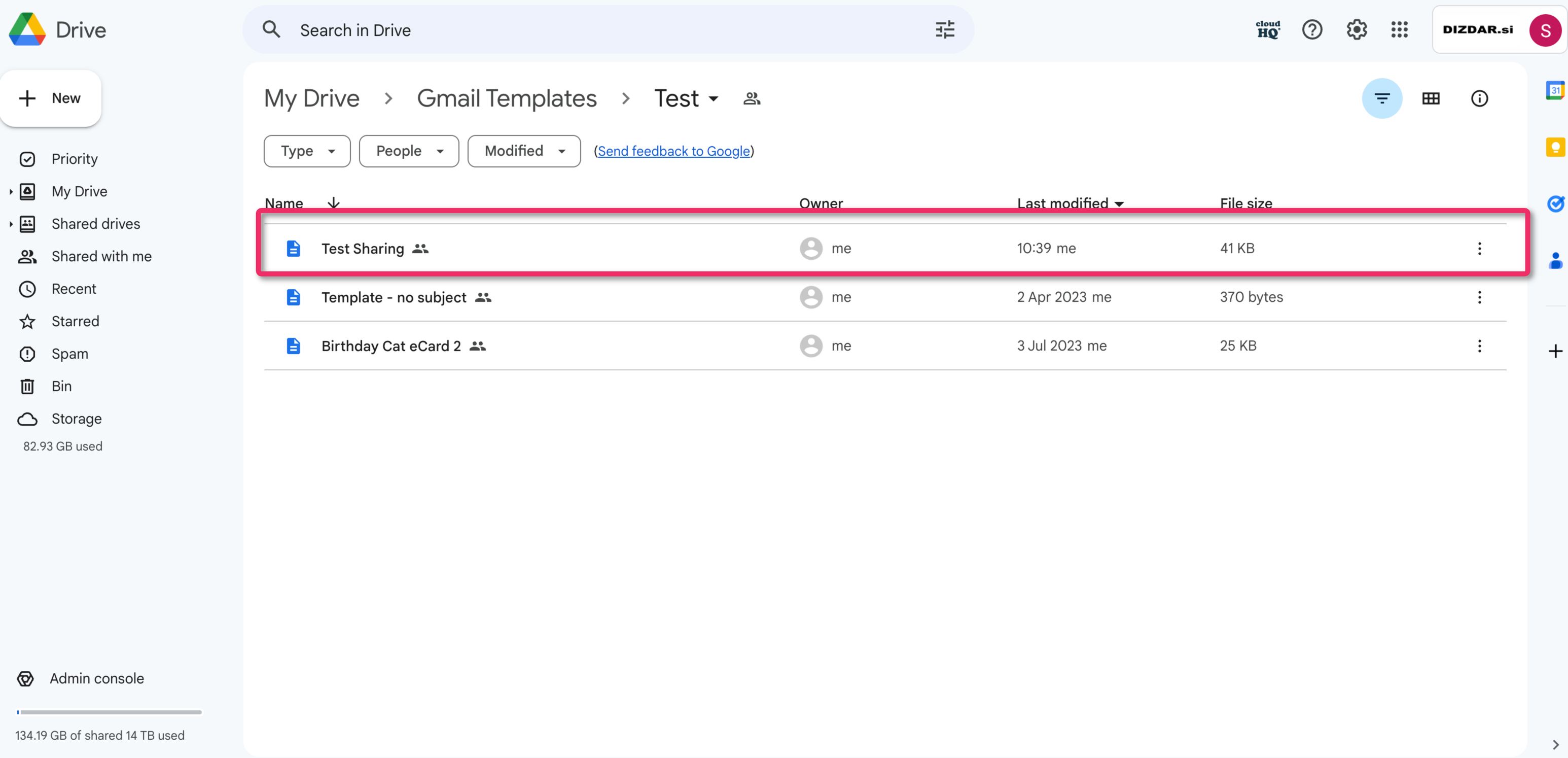
Task: Open Contacts side panel
Action: (x=1555, y=260)
